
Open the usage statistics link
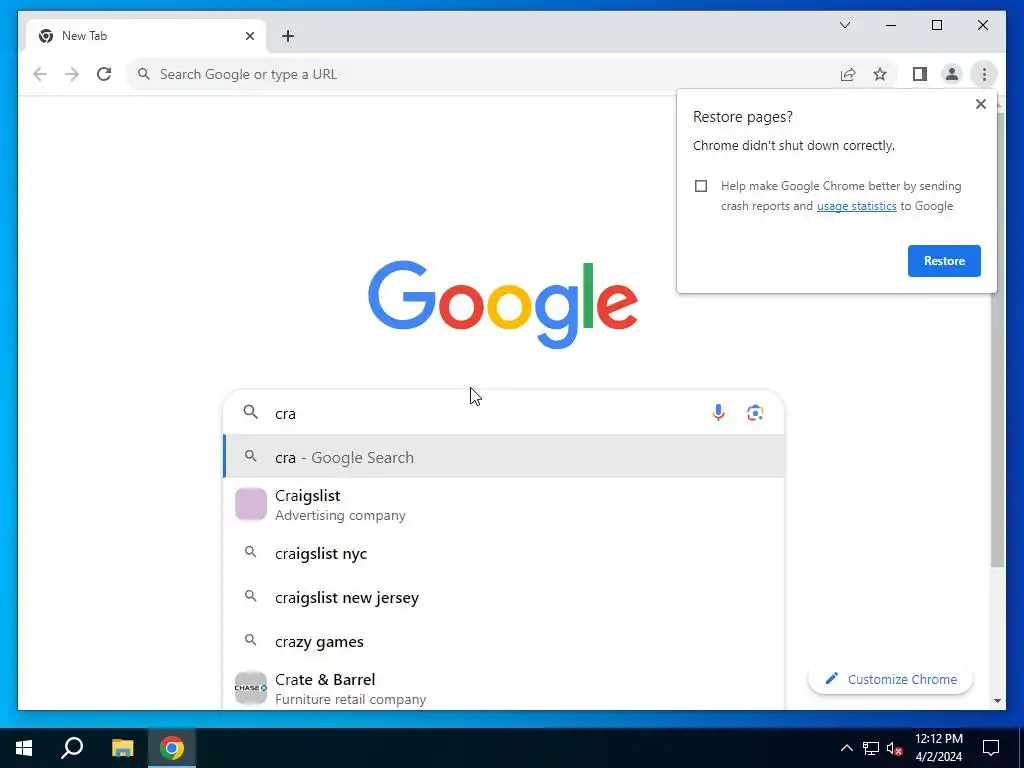(x=856, y=206)
